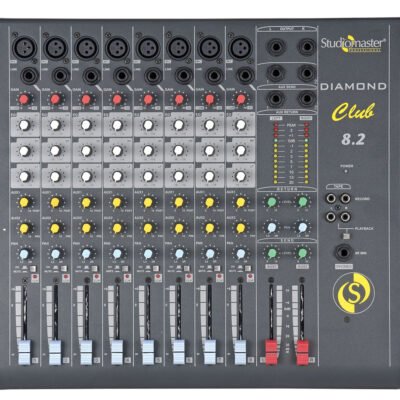
Task: Click the right green SEND level knob
Action: [x=302, y=254]
